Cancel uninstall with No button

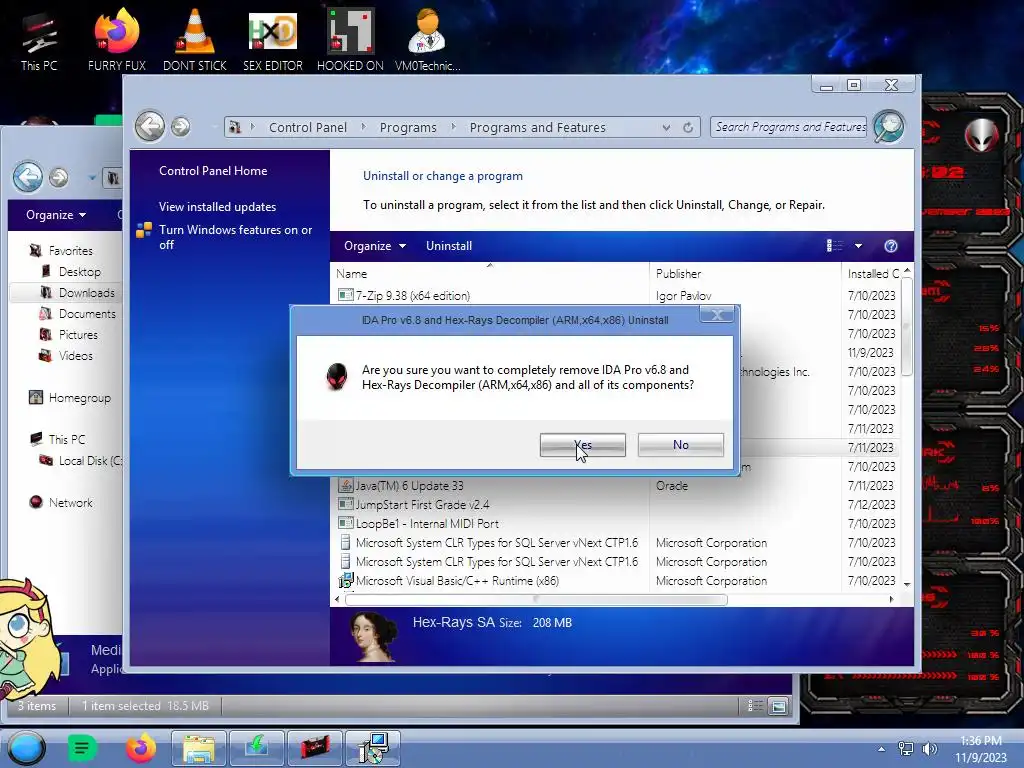(x=680, y=445)
